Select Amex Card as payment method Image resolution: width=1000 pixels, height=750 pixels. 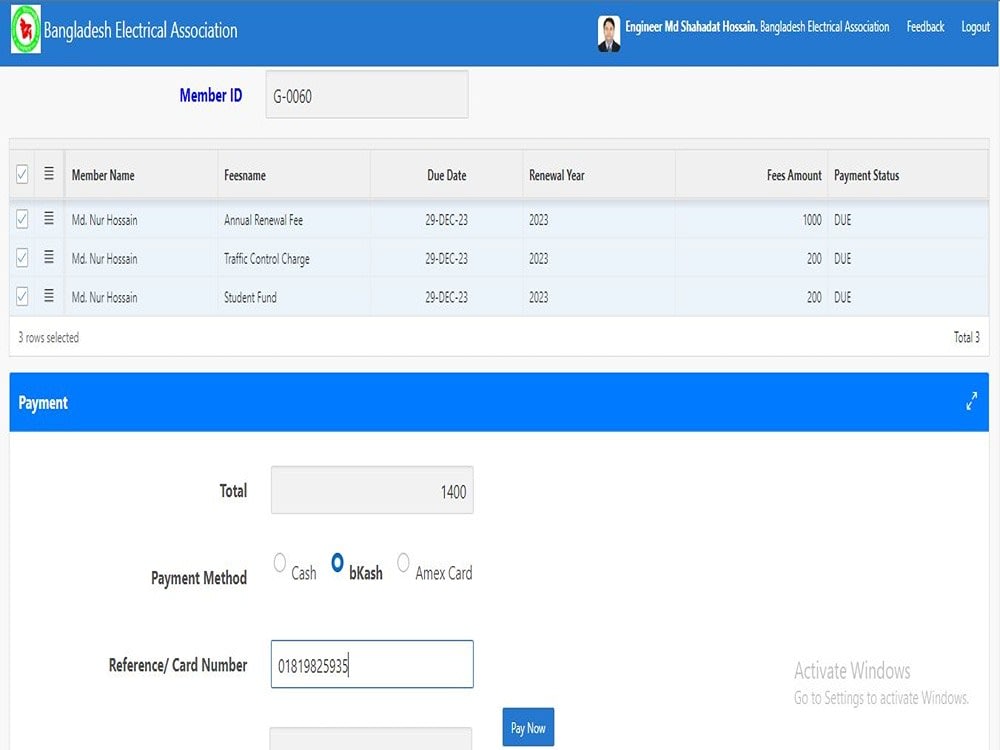pyautogui.click(x=403, y=563)
